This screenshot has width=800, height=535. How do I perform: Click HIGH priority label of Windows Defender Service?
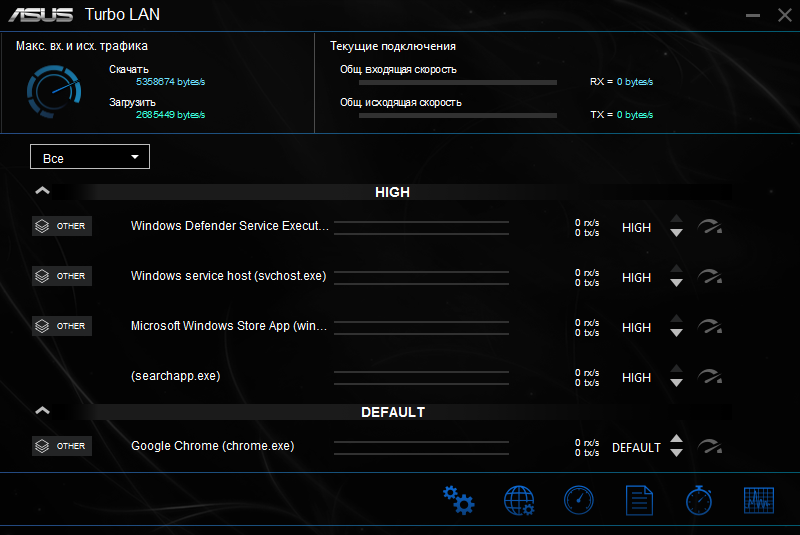636,227
